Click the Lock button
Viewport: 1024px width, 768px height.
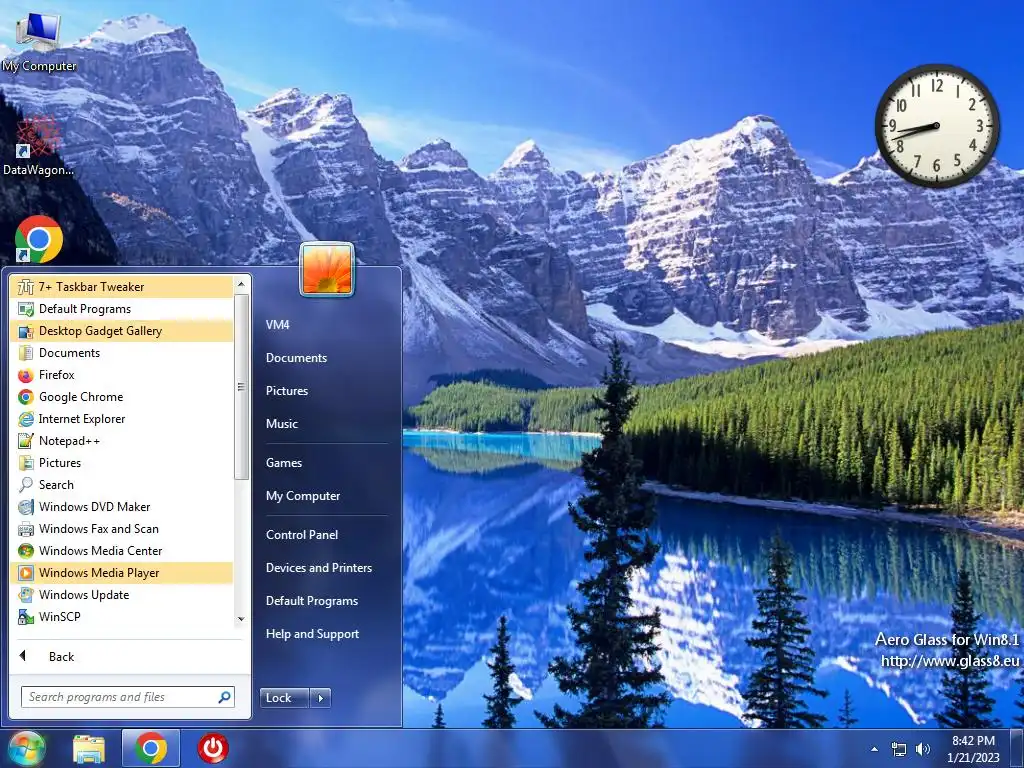(x=284, y=697)
